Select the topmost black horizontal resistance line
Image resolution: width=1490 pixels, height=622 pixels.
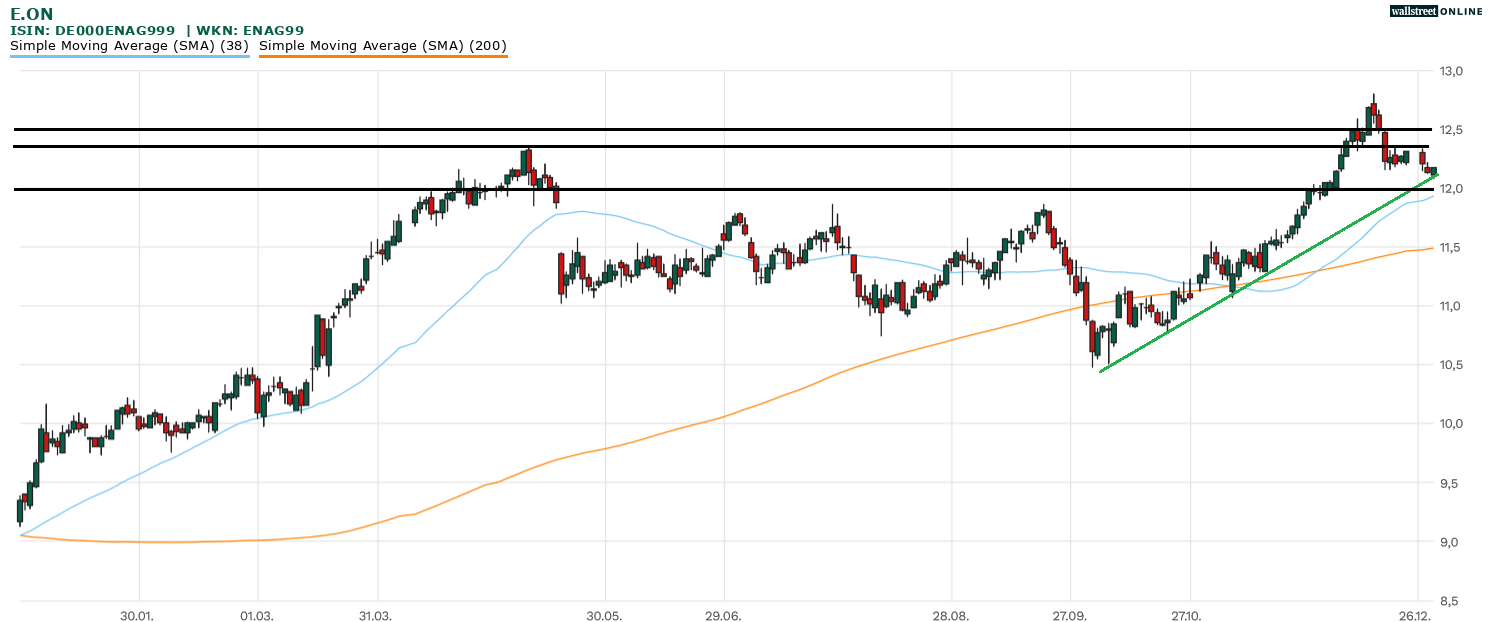(700, 129)
